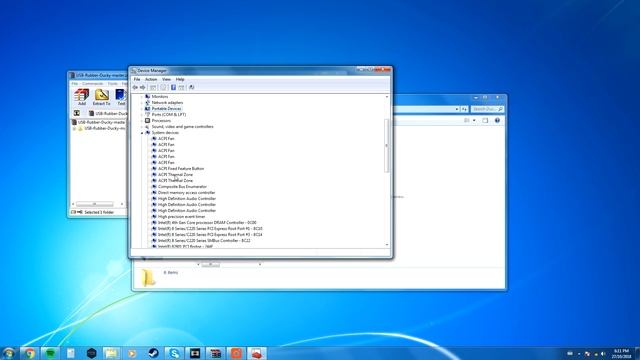The height and width of the screenshot is (360, 640).
Task: Select Composite Bus Enumerator
Action: (182, 187)
